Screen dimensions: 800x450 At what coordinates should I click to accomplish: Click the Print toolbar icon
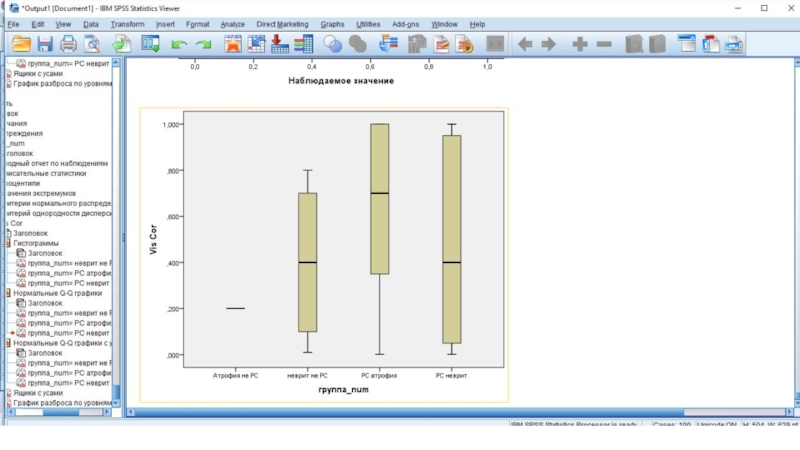point(68,44)
